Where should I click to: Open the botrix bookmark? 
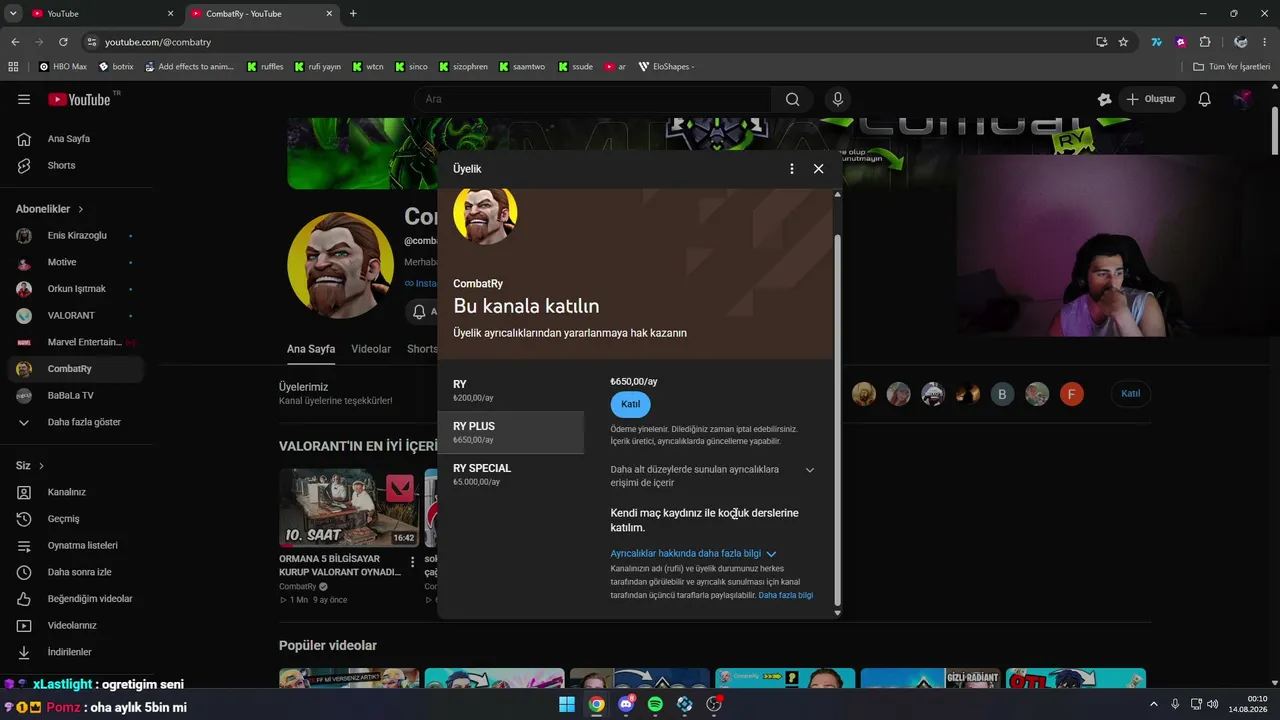click(115, 67)
